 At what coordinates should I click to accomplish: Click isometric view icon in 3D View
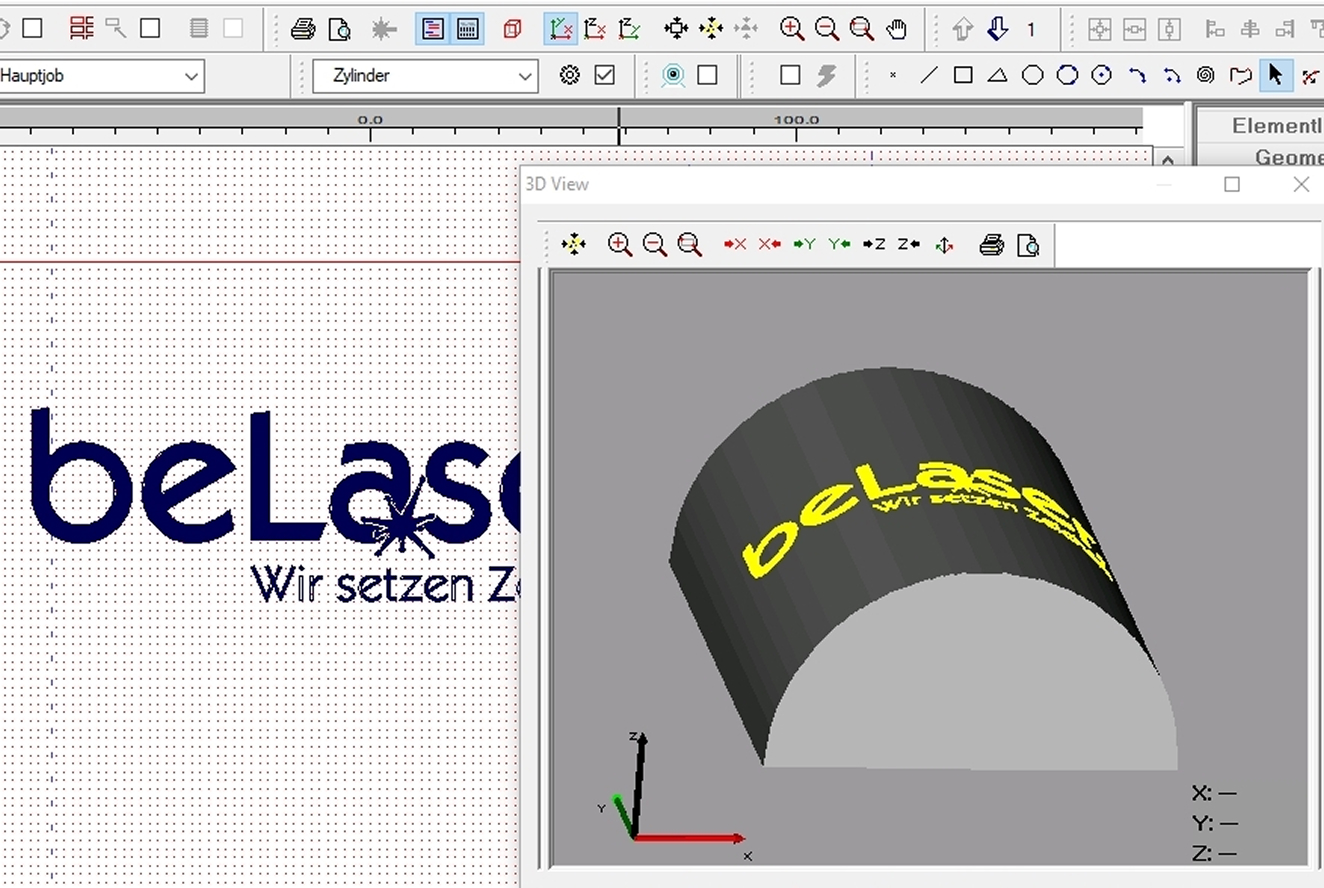tap(944, 244)
